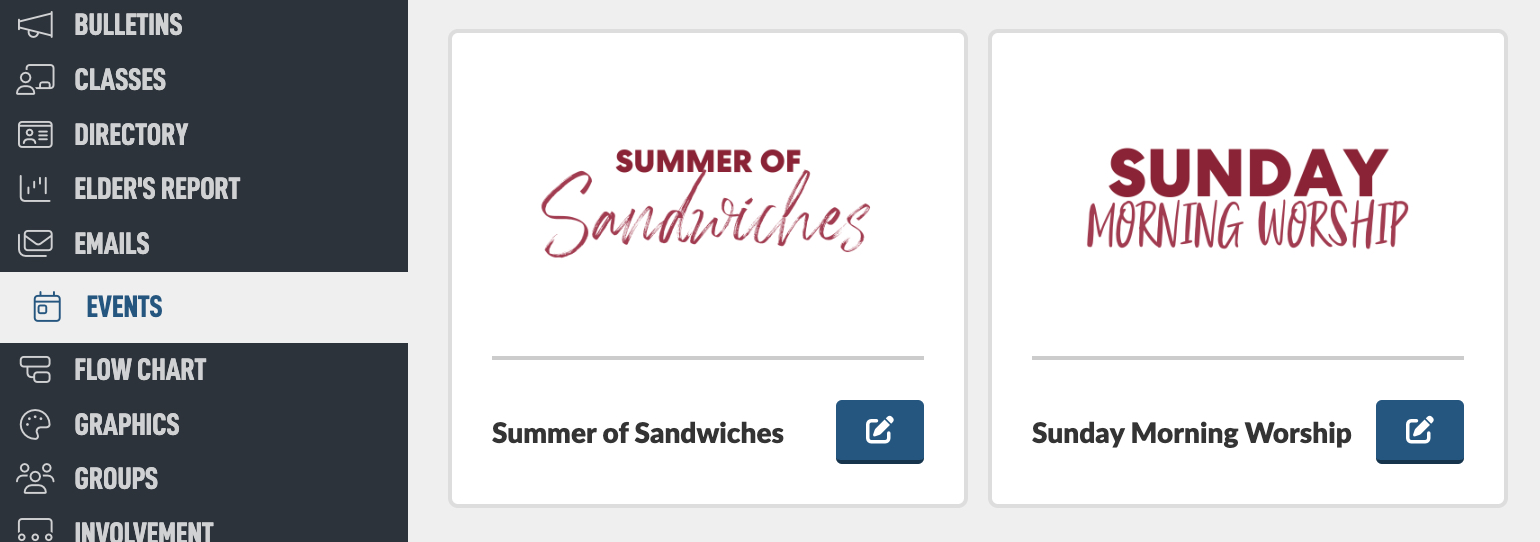Click the Directory ID card icon
This screenshot has width=1540, height=542.
click(x=35, y=134)
